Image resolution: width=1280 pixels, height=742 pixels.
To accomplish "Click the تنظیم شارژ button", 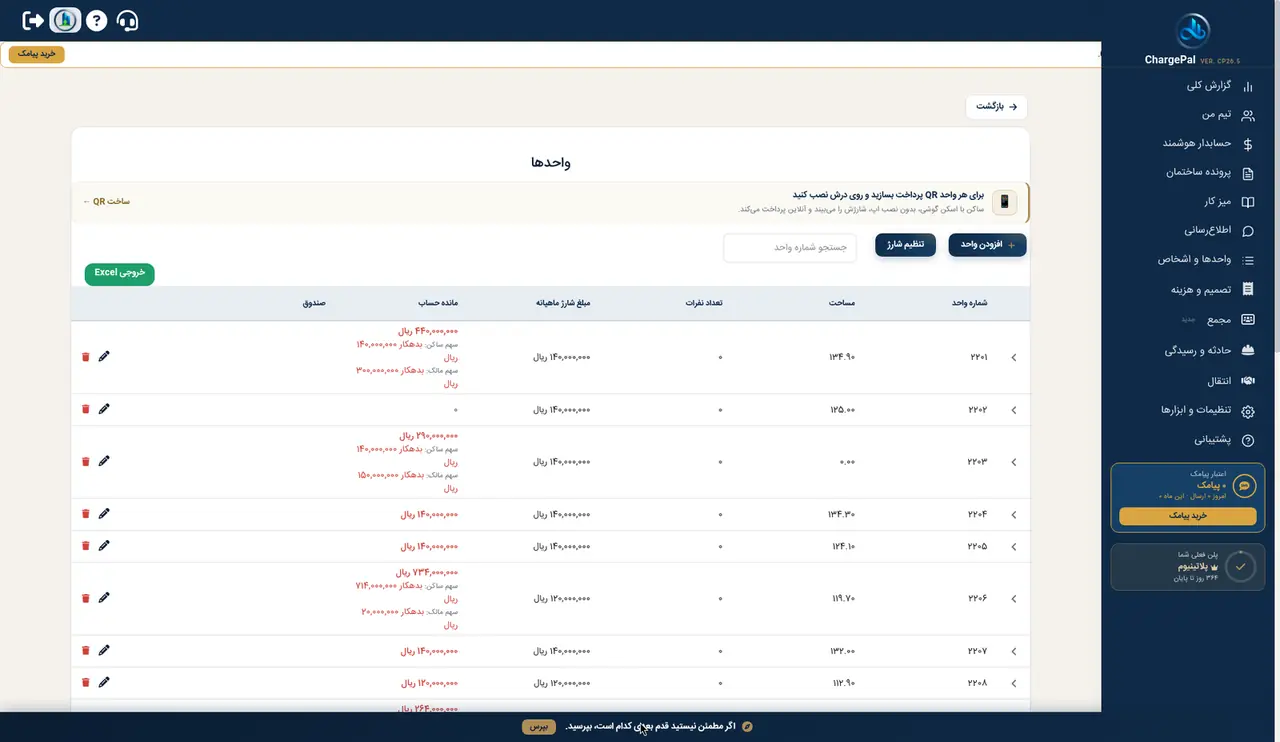I will [906, 245].
